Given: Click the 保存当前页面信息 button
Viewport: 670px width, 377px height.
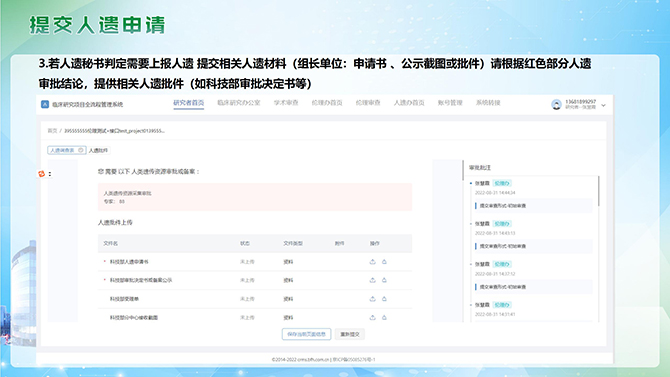Looking at the screenshot, I should (306, 334).
